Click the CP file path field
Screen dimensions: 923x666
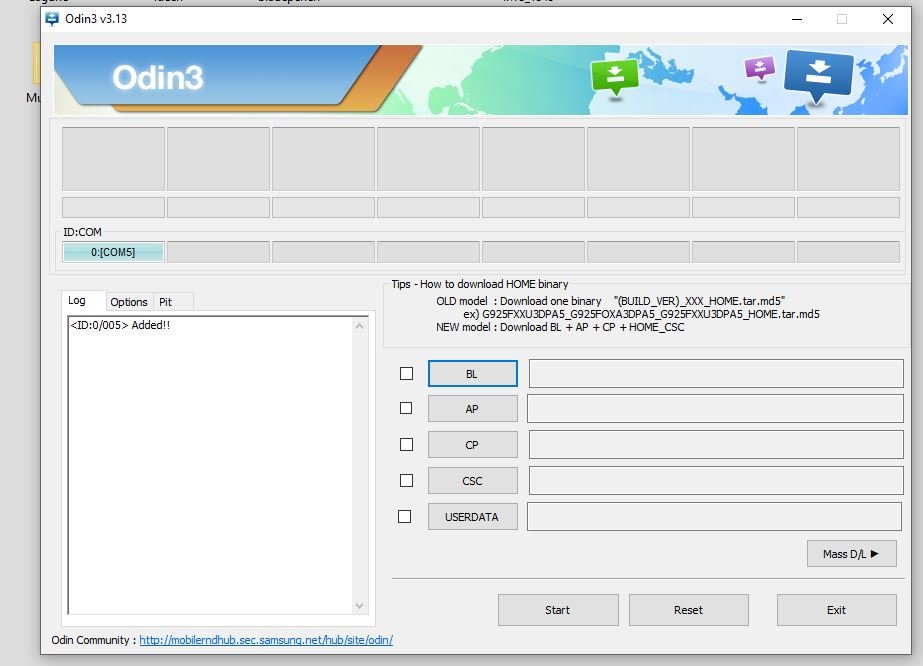coord(716,445)
